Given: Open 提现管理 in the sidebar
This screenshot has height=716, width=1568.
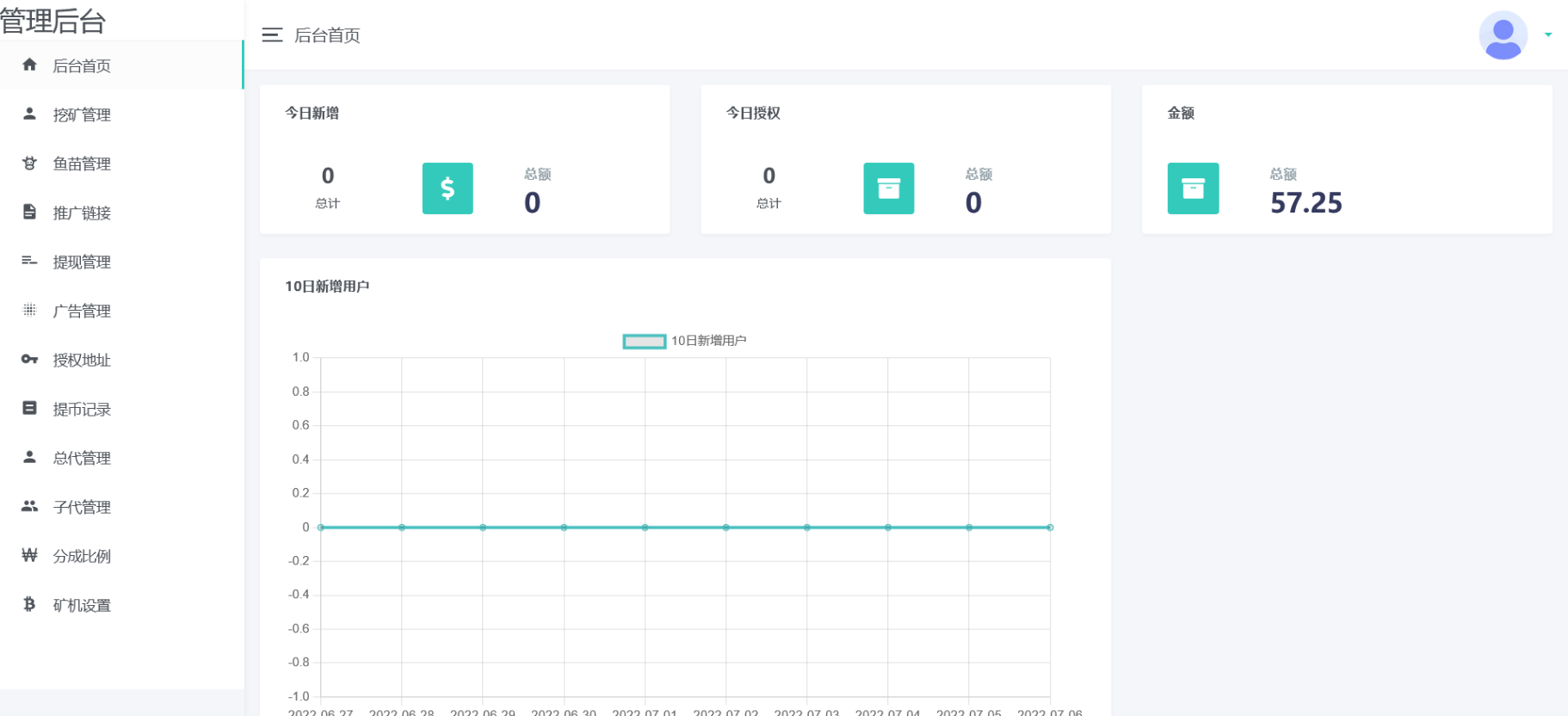Looking at the screenshot, I should click(82, 262).
